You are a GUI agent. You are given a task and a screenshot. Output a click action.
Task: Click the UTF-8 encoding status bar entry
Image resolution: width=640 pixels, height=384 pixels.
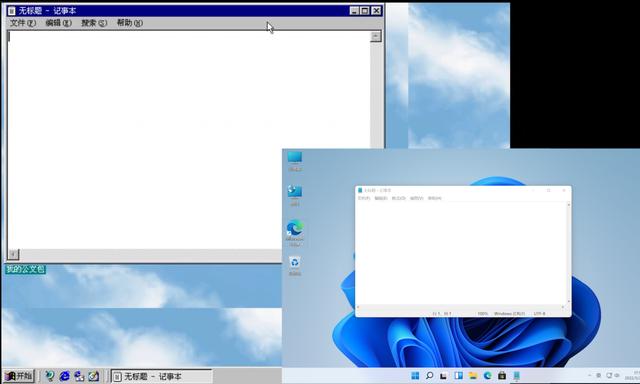[x=540, y=314]
